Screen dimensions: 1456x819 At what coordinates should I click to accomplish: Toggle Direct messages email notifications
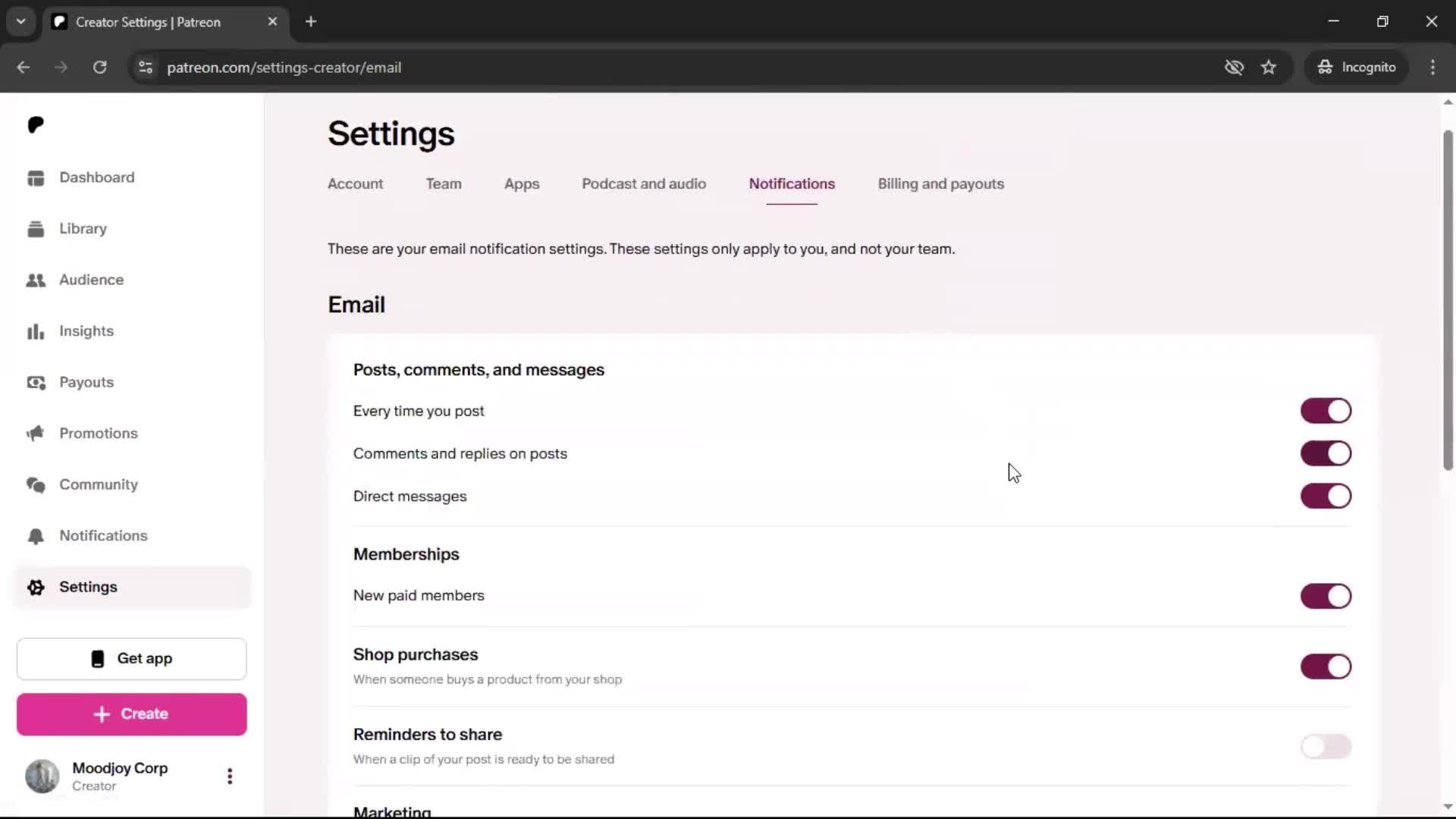tap(1326, 497)
